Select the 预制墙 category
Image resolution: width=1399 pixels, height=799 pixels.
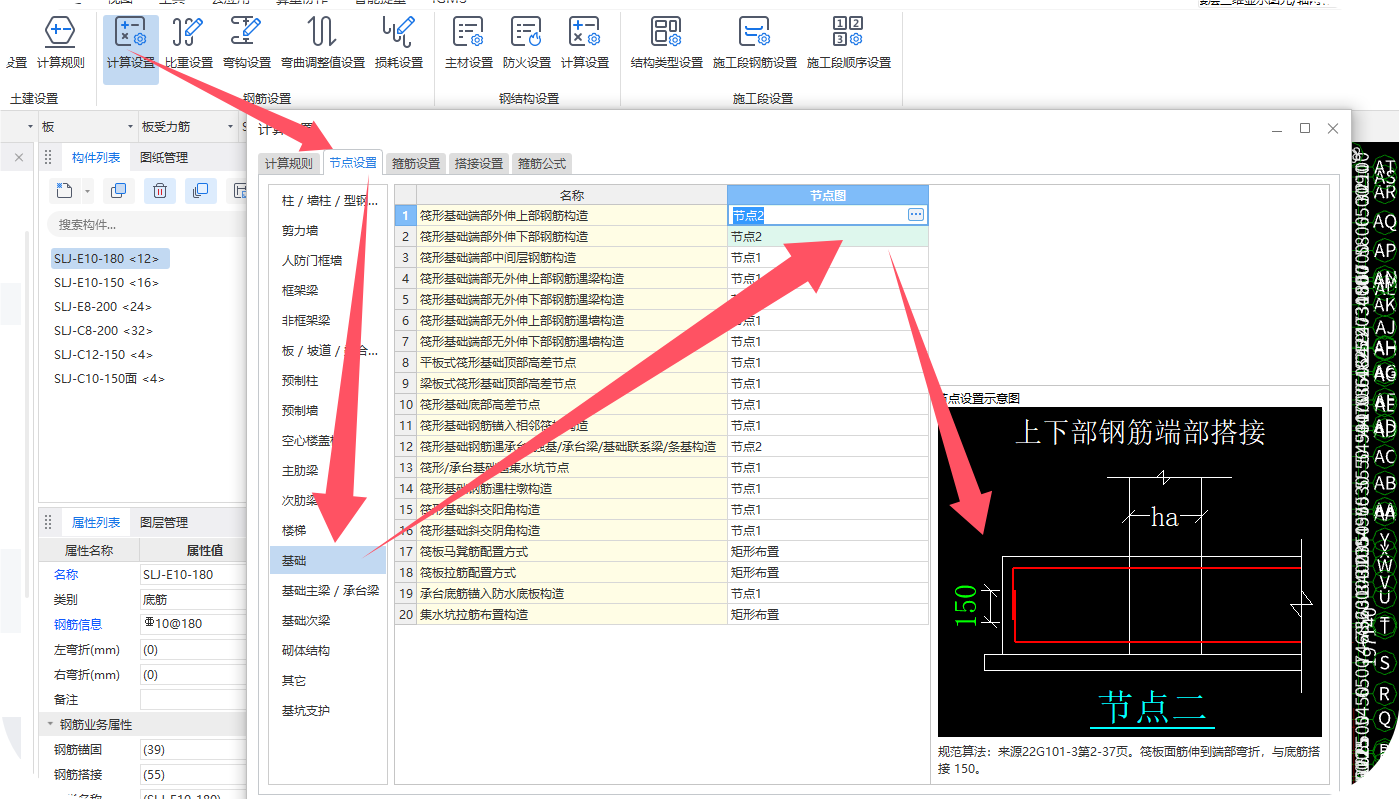(x=327, y=411)
